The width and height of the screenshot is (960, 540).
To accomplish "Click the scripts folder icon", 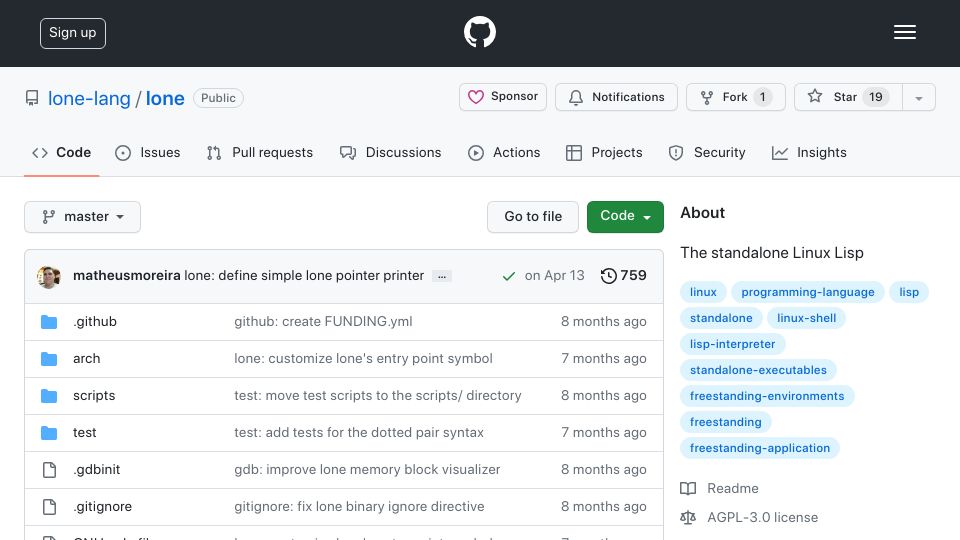I will pos(49,396).
